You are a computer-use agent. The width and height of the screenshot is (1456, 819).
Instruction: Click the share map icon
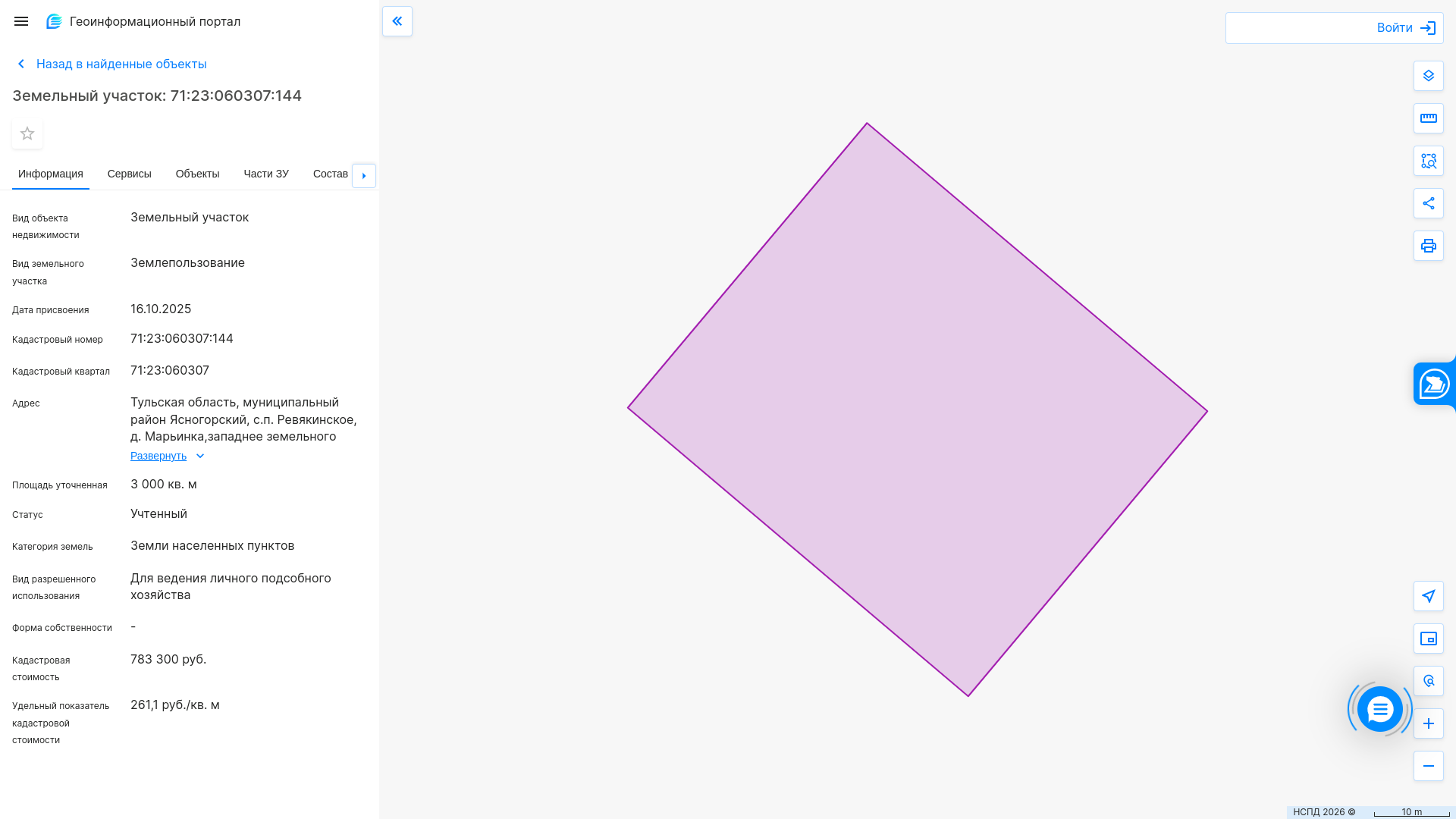tap(1428, 203)
